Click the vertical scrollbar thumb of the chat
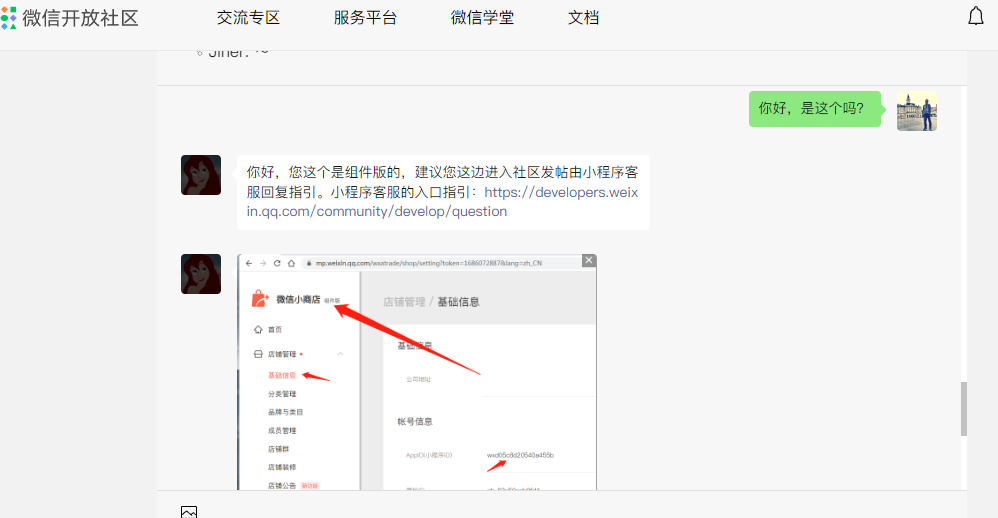The width and height of the screenshot is (998, 518). (964, 409)
